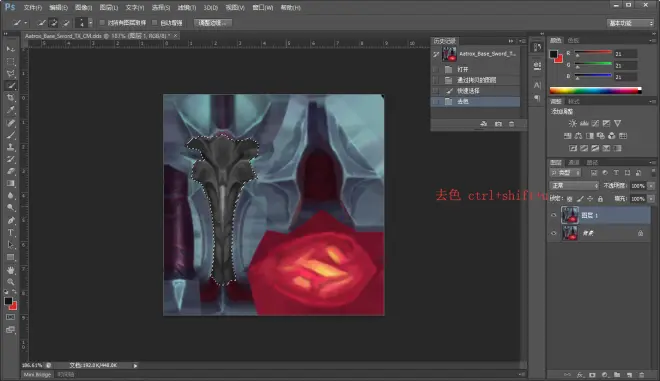Select the Quick Selection tool in toolbox
Image resolution: width=660 pixels, height=381 pixels.
[x=11, y=86]
